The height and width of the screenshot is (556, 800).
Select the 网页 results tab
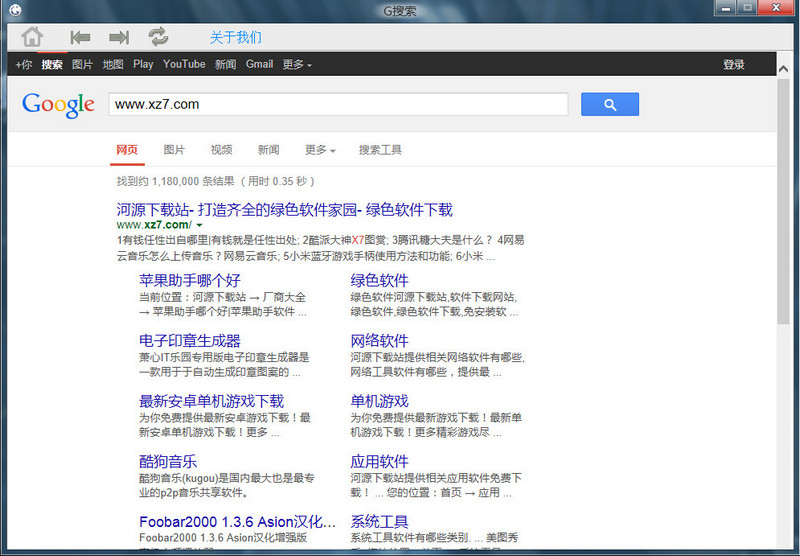[127, 149]
